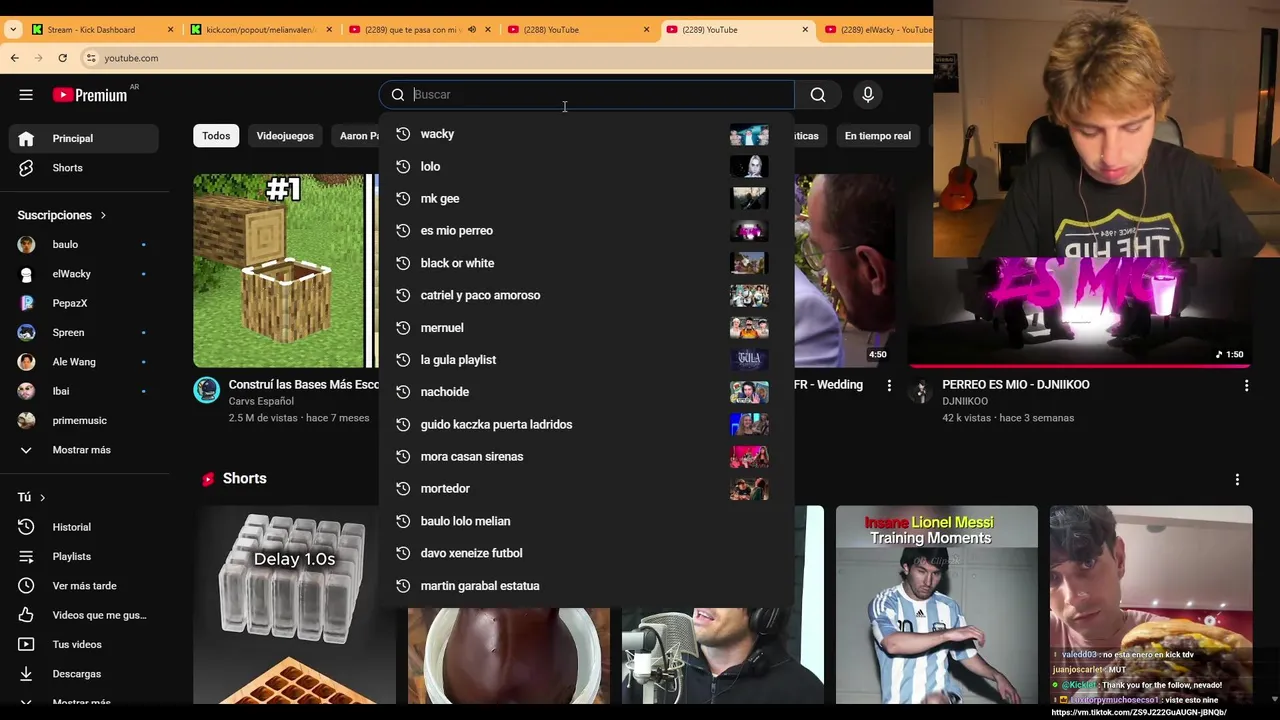
Task: Choose 'nachoide' from search history
Action: tap(586, 392)
